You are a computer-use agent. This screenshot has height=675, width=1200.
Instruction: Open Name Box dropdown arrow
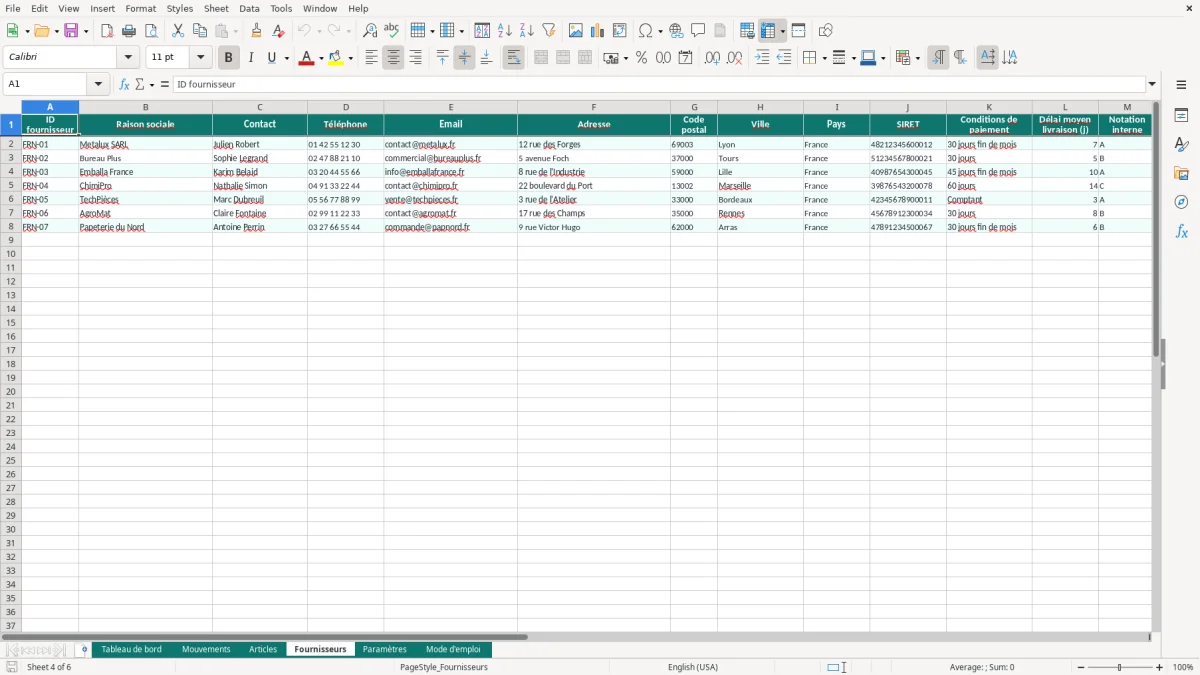(99, 85)
